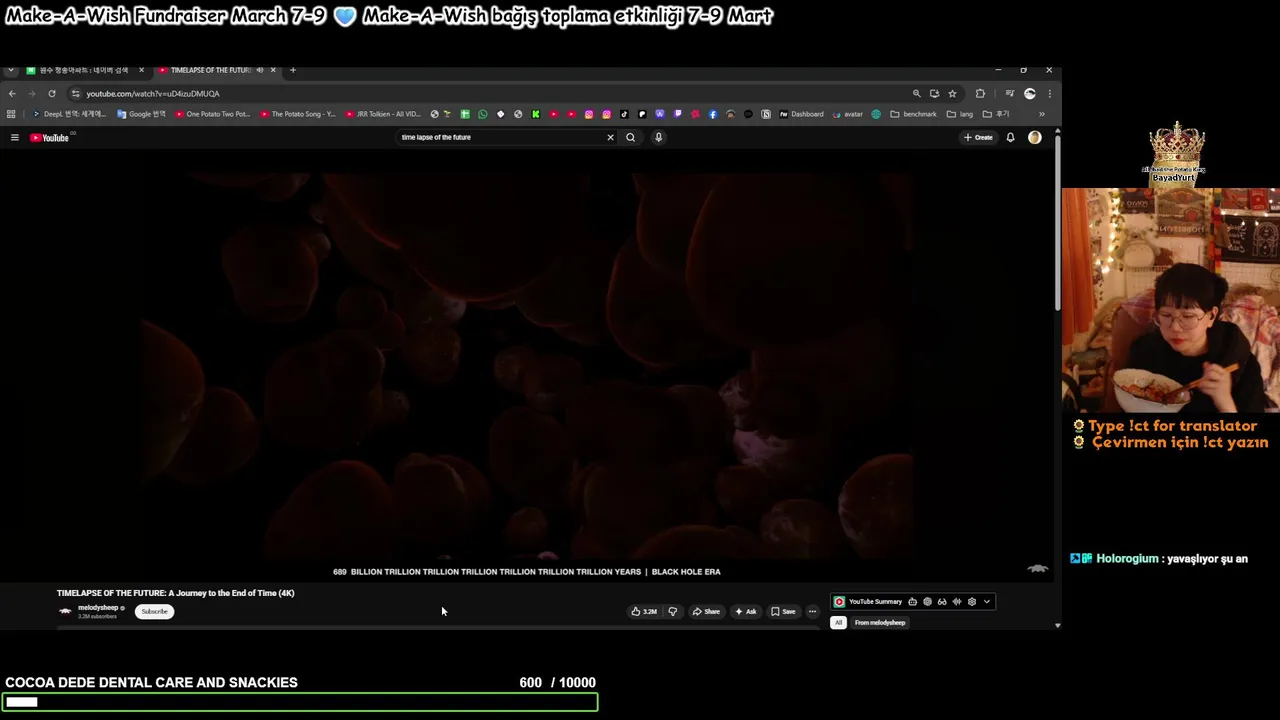Switch to the Naver search tab
Screen dimensions: 1280x720
(85, 70)
